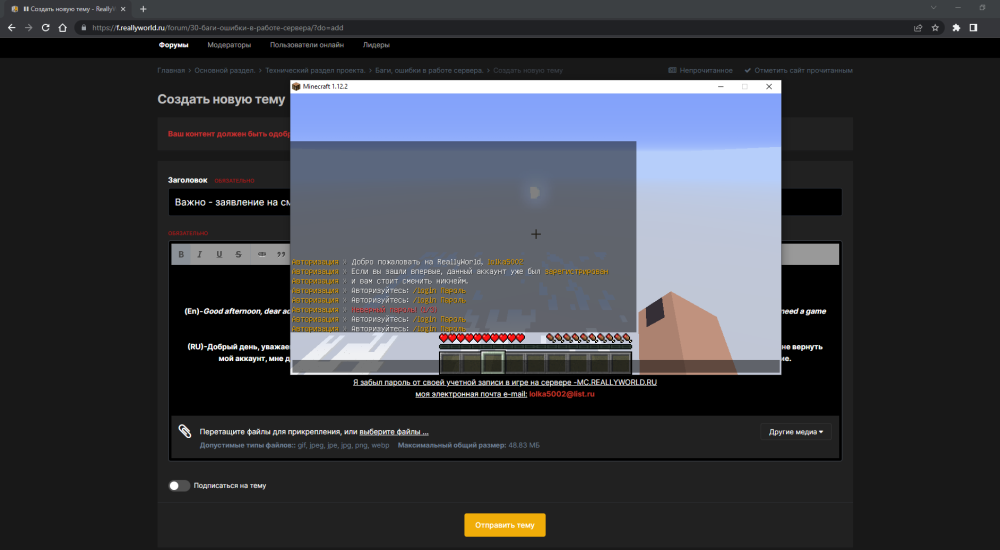Open the 'Модераторы' navigation item
Screen dimensions: 1000x550
tap(229, 45)
